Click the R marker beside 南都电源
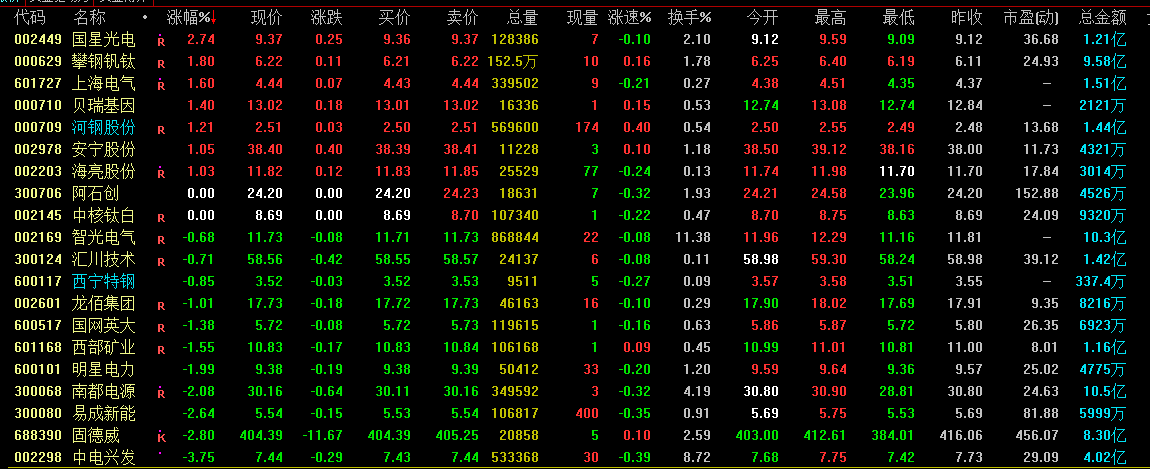The height and width of the screenshot is (469, 1150). 161,393
